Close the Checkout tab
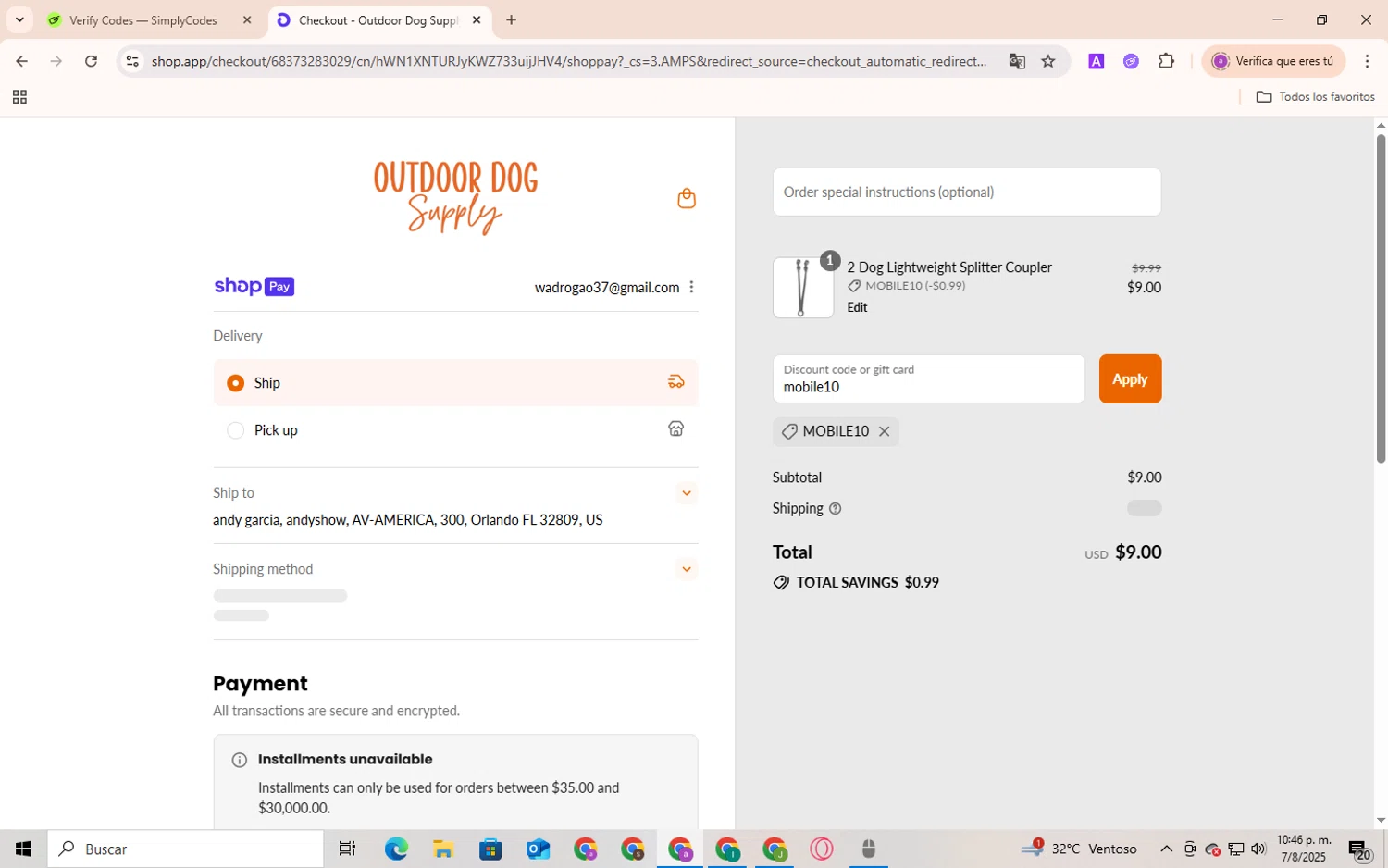The height and width of the screenshot is (868, 1388). (477, 19)
